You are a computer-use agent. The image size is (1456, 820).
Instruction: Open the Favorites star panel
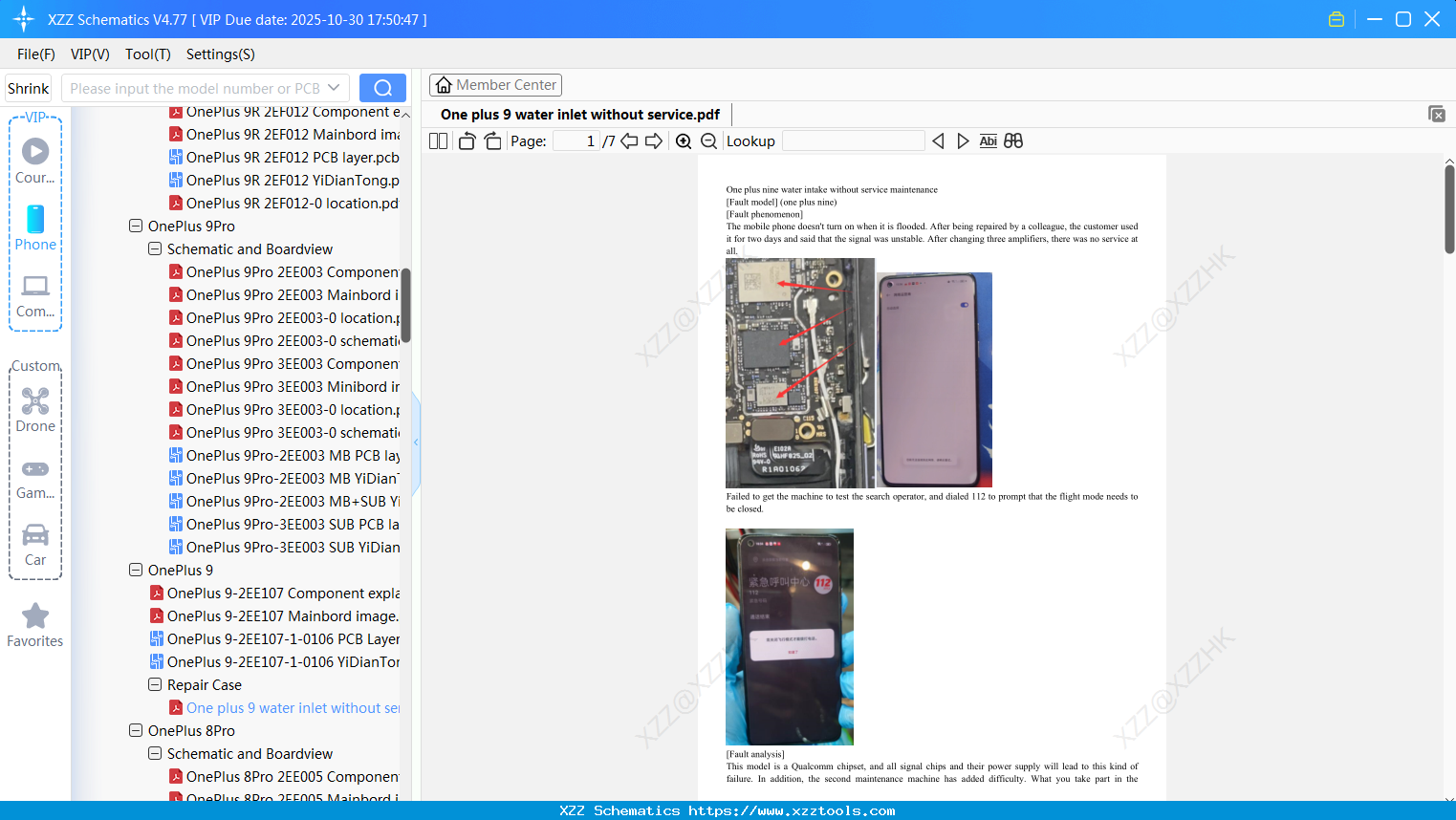click(x=35, y=623)
